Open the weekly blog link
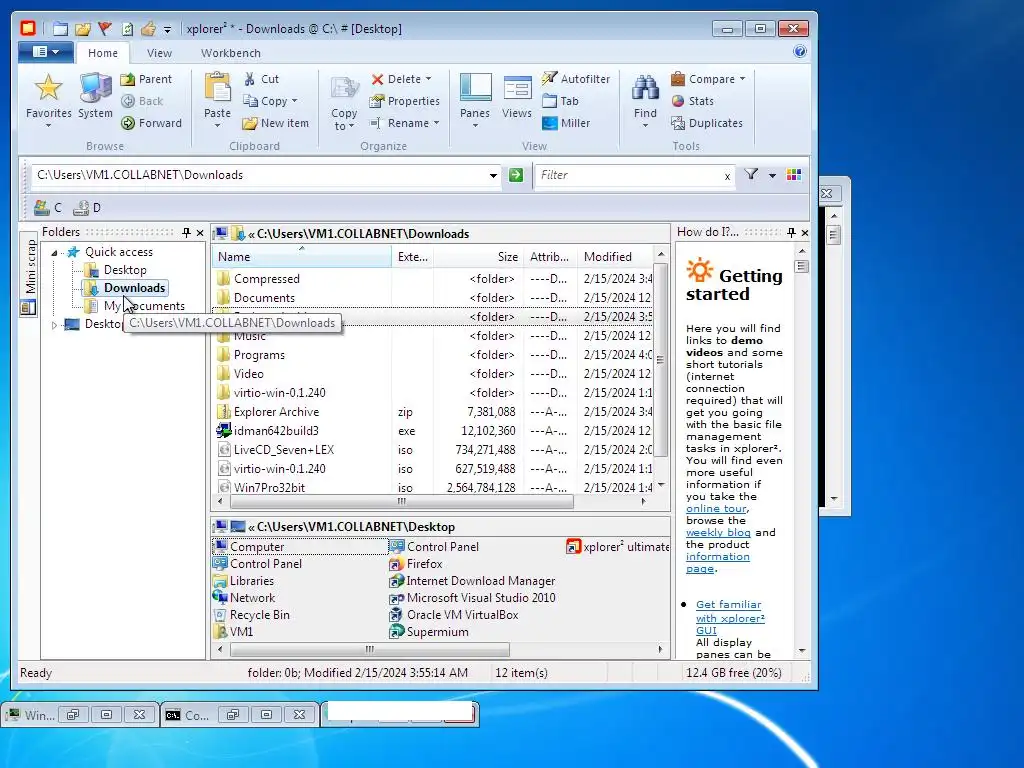Viewport: 1024px width, 768px height. (718, 532)
